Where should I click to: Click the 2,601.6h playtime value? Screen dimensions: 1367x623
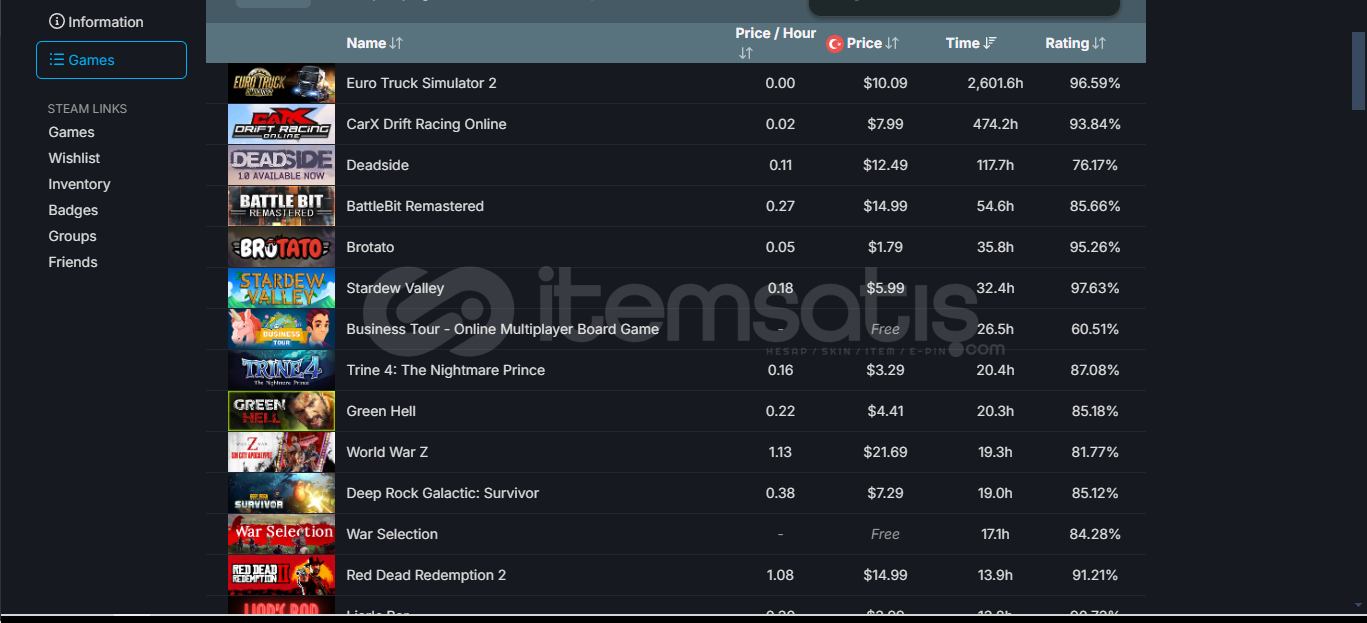point(995,83)
